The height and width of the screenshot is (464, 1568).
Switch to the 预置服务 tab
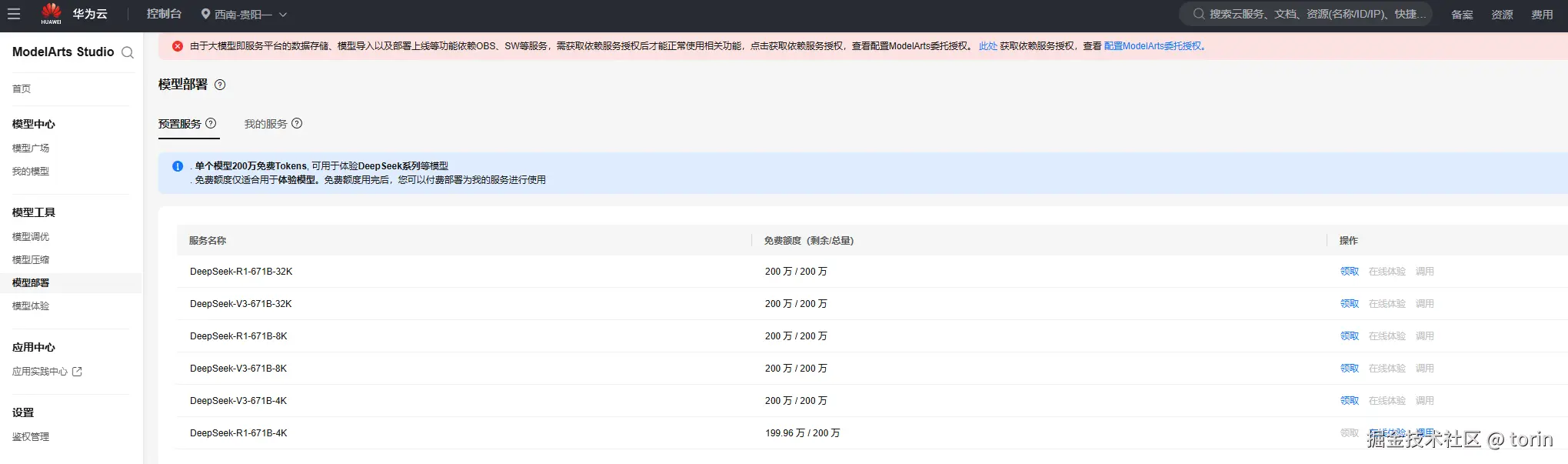coord(180,124)
